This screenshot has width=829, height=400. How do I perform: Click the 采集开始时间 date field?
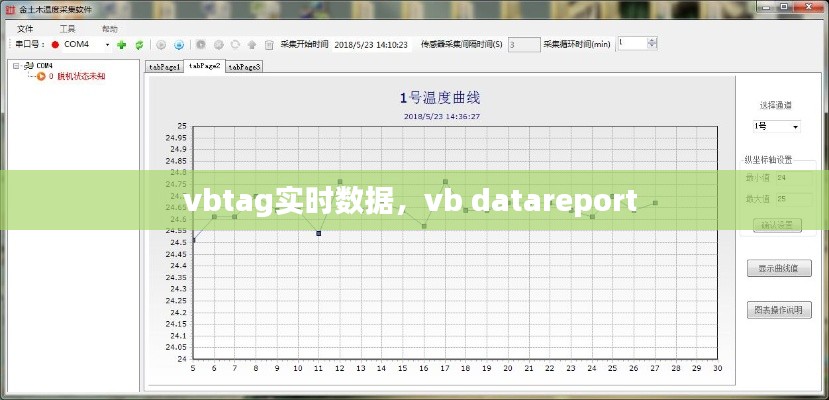[x=370, y=45]
